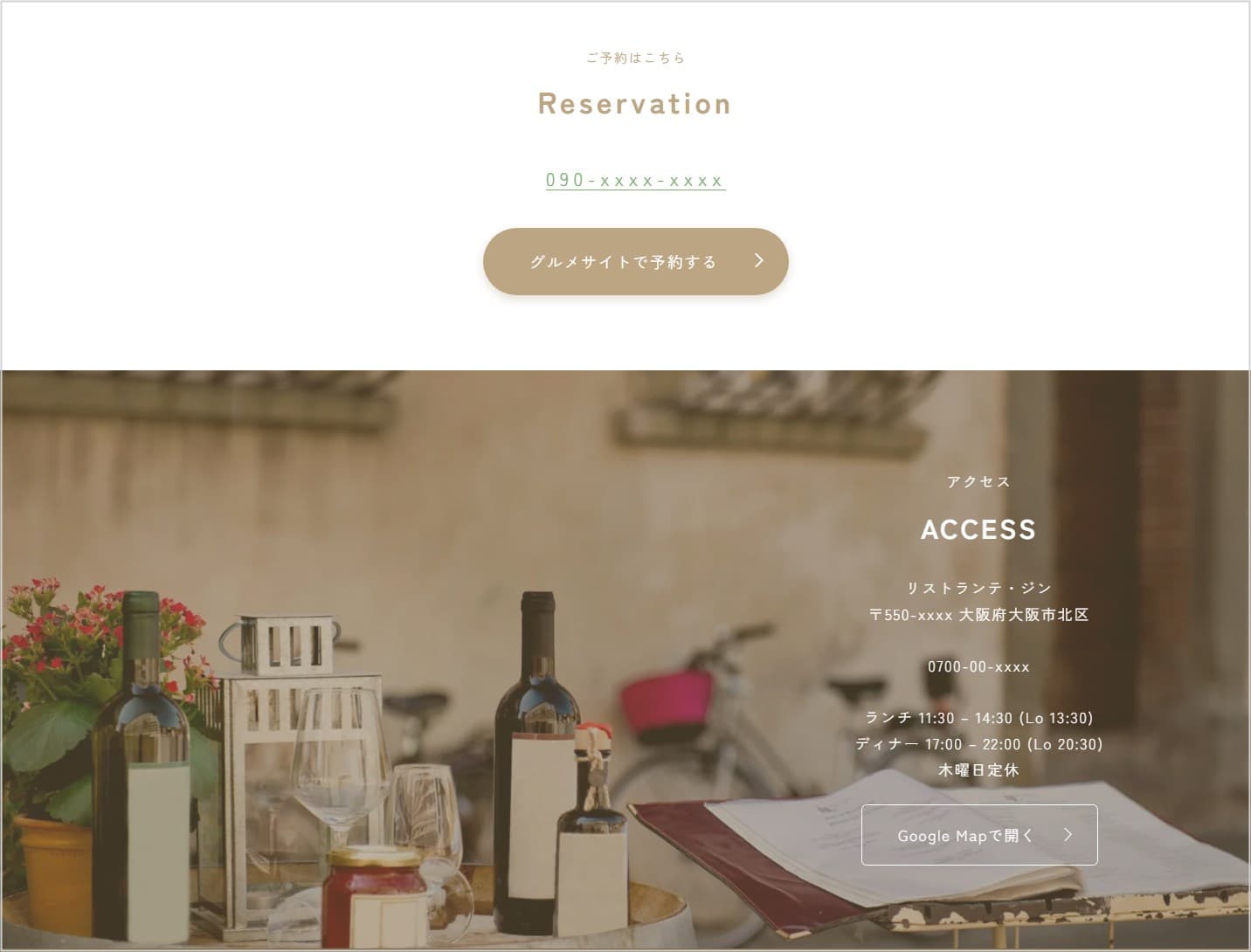Open location via Google Mapで開く button
The width and height of the screenshot is (1251, 952).
click(979, 835)
